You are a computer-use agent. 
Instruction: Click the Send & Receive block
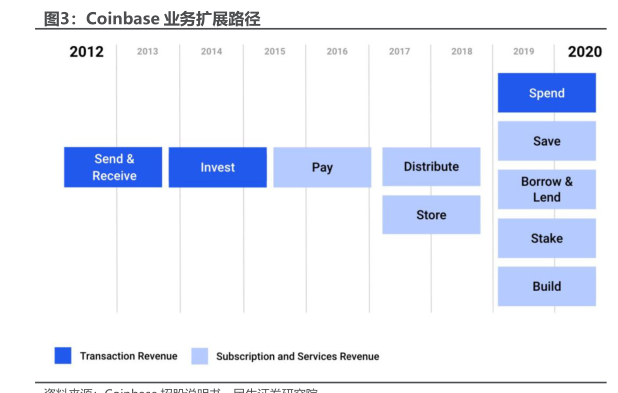113,167
